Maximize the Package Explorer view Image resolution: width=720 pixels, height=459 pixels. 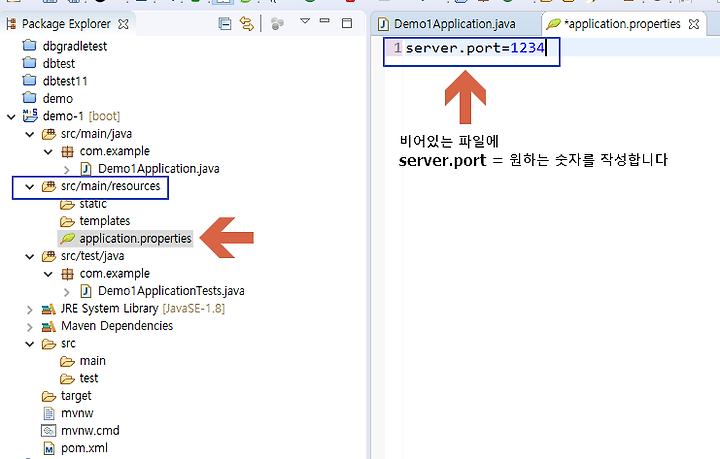347,23
